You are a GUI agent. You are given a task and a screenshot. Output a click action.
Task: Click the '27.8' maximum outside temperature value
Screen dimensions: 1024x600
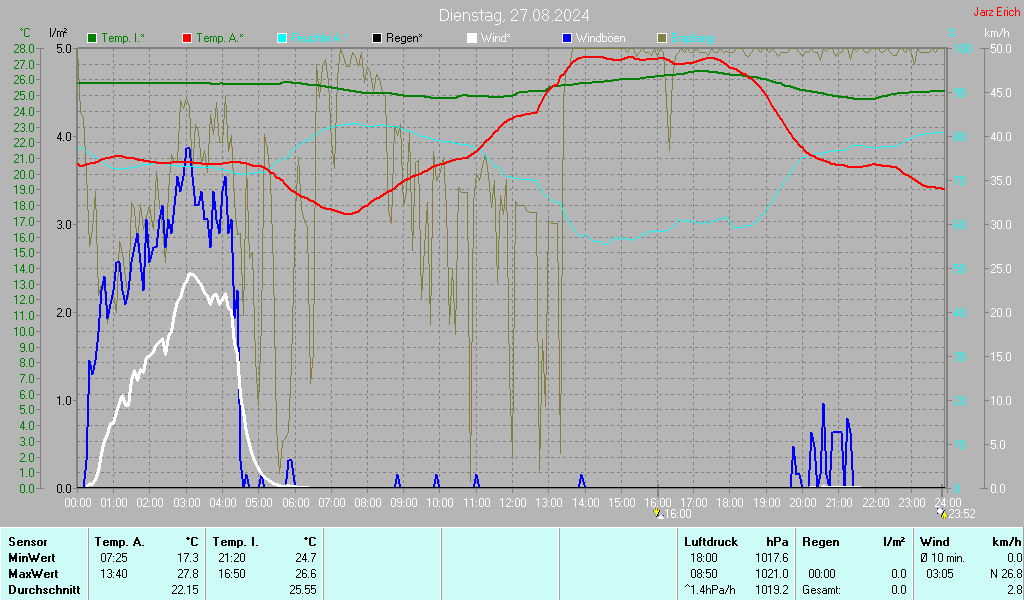point(188,574)
